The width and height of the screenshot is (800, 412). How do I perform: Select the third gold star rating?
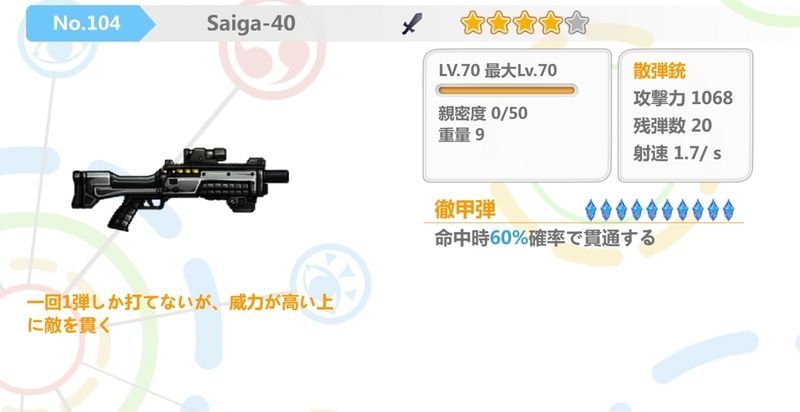[x=525, y=23]
